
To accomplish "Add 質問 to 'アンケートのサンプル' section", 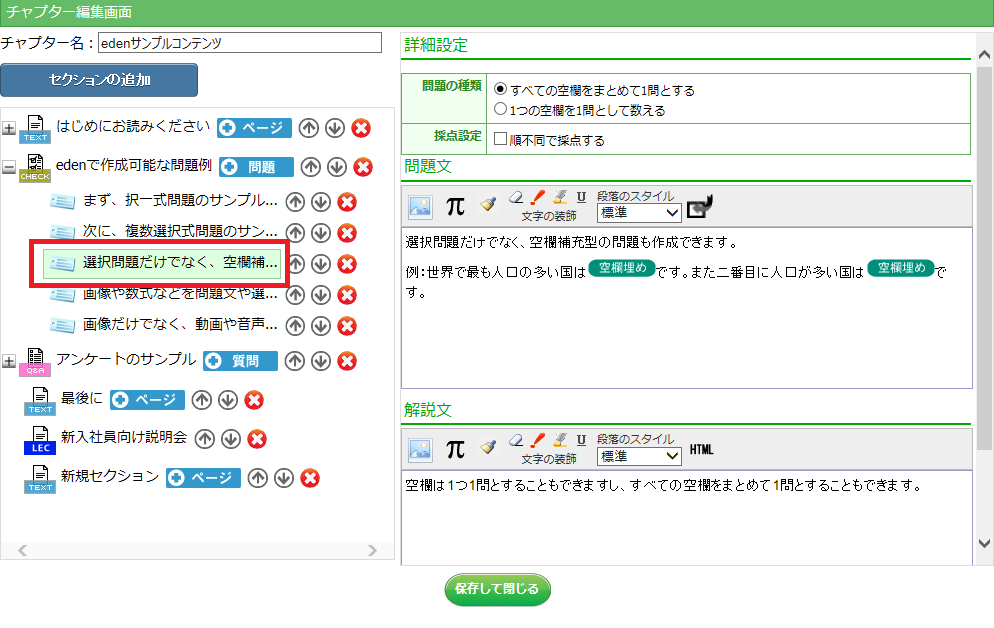I will pyautogui.click(x=240, y=361).
